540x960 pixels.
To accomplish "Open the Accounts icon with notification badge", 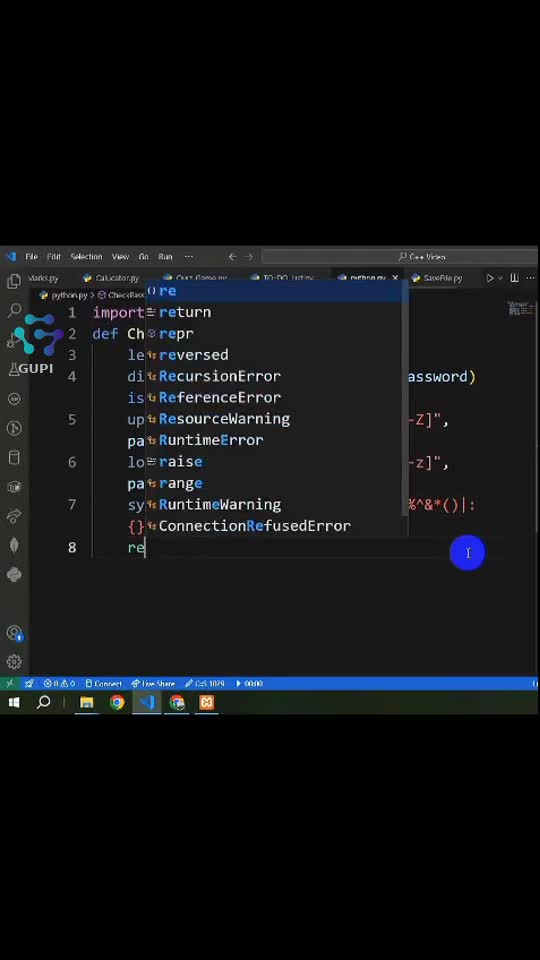I will (x=14, y=633).
